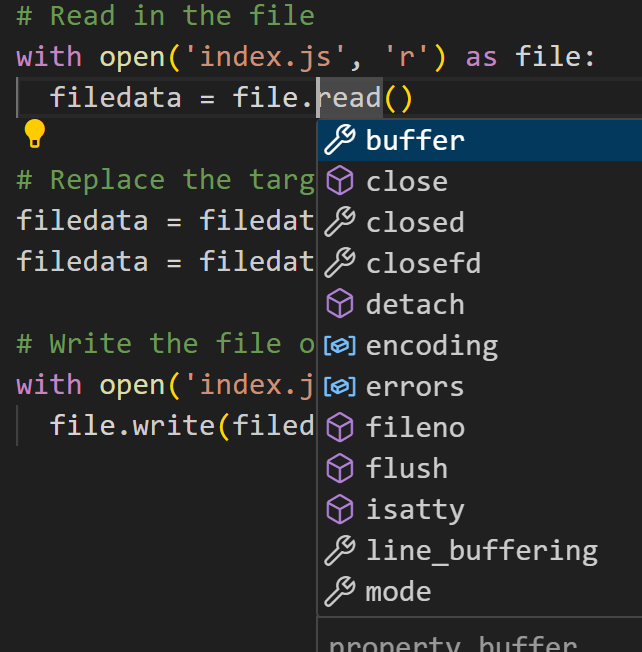The image size is (642, 652).
Task: Click the cube icon next to close
Action: [x=340, y=180]
